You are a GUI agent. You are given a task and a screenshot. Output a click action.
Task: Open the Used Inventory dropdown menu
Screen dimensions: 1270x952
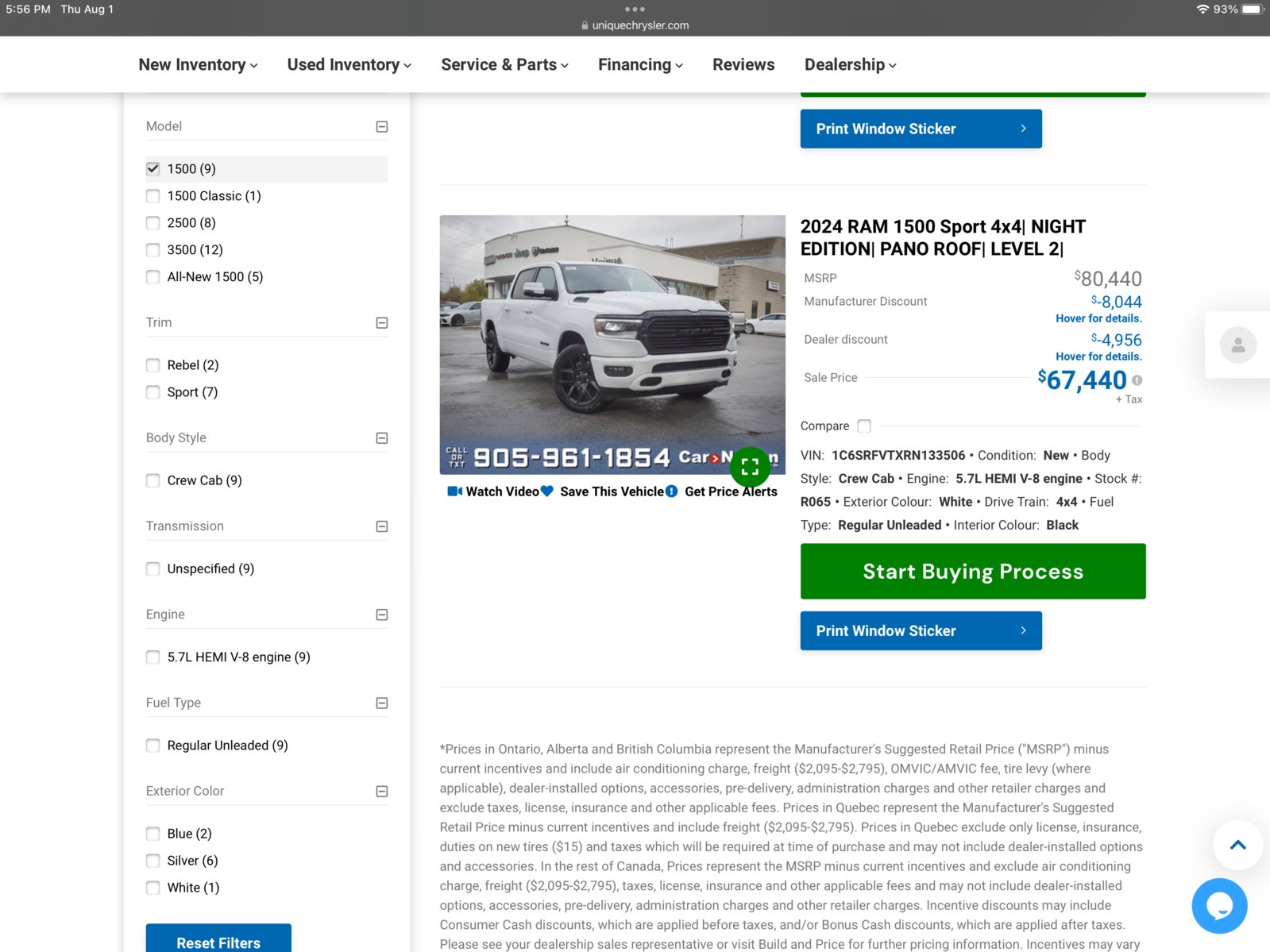(x=349, y=65)
